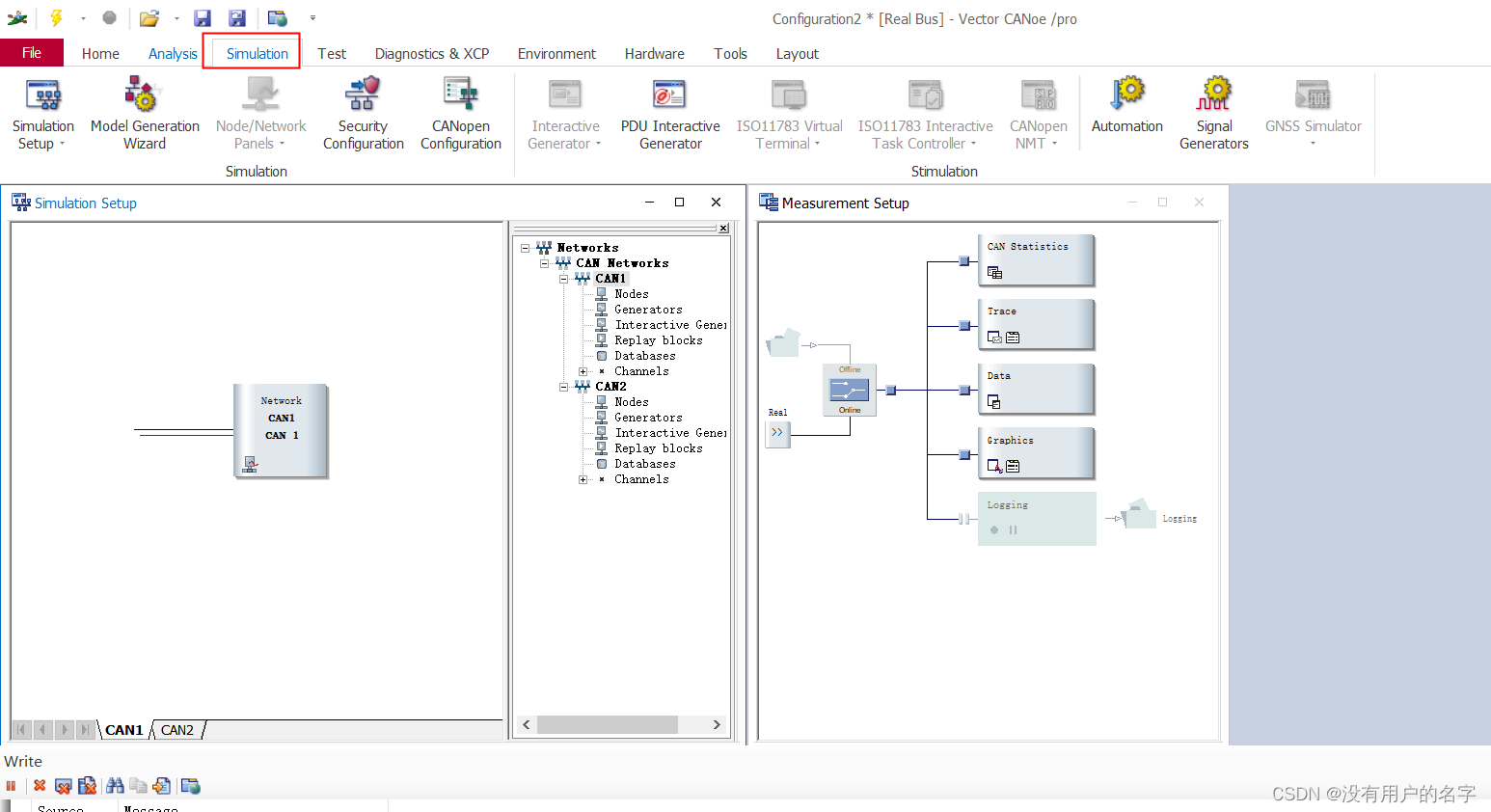Open Security Configuration
Image resolution: width=1491 pixels, height=812 pixels.
[363, 114]
